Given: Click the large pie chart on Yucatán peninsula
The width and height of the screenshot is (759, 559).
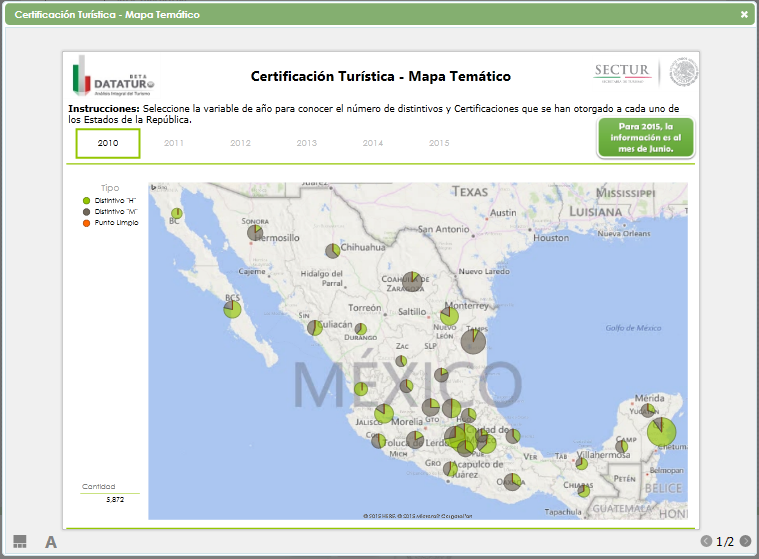Looking at the screenshot, I should click(661, 433).
